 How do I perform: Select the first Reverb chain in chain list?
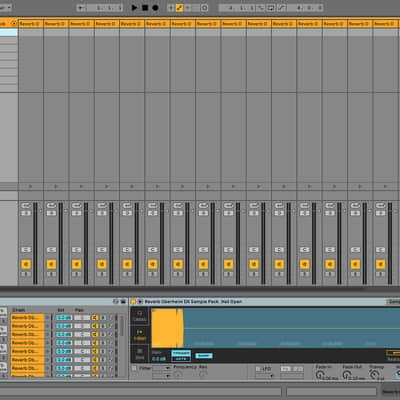click(27, 317)
